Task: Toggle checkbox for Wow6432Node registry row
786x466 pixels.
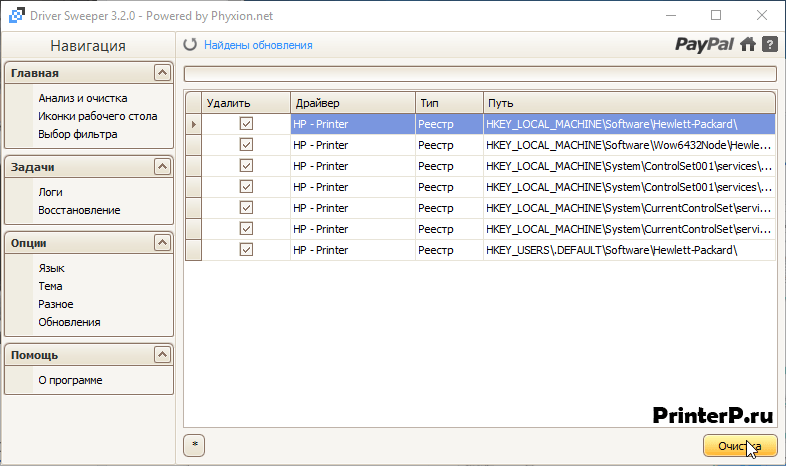Action: pos(246,145)
